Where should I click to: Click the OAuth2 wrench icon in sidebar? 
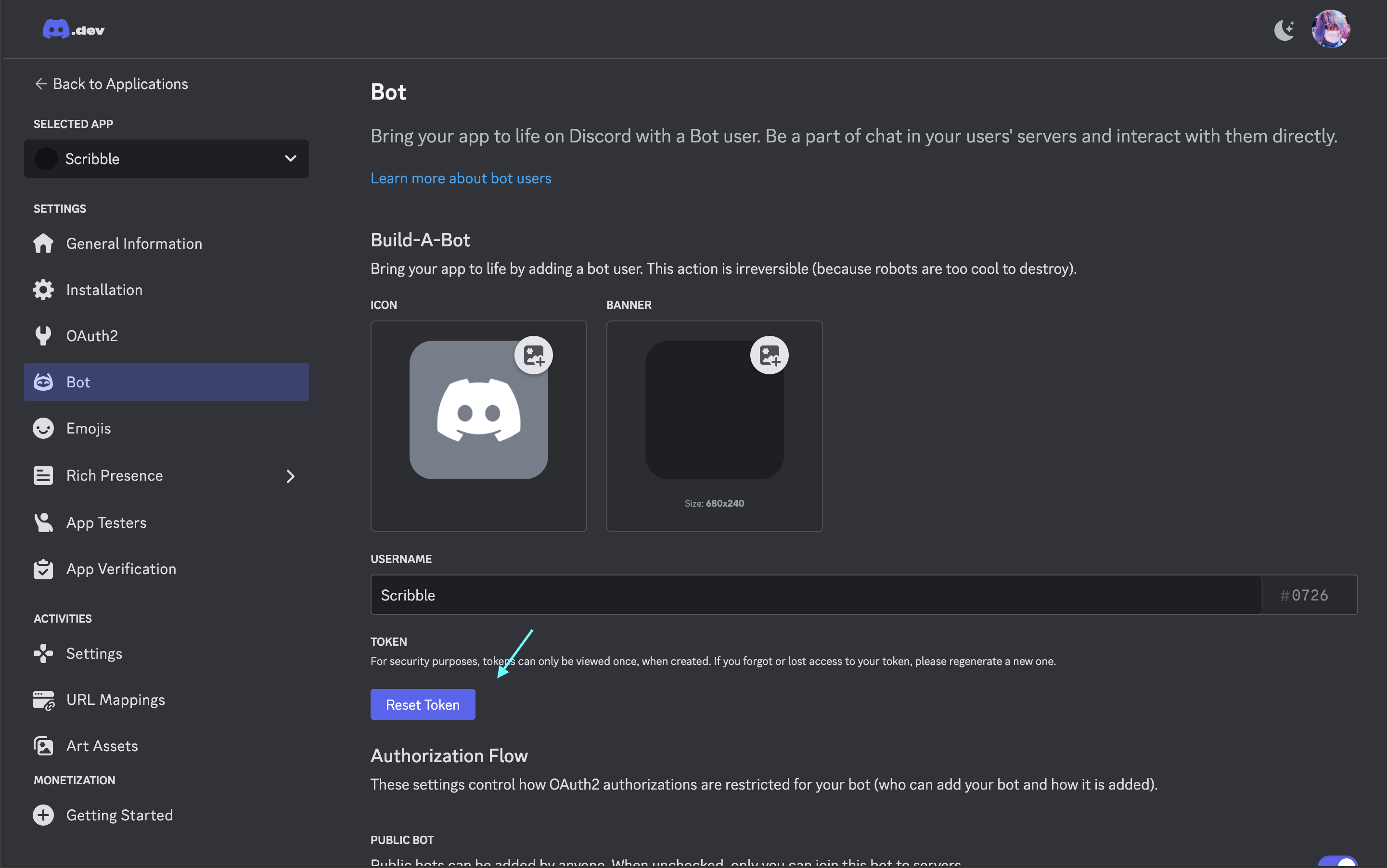click(43, 335)
